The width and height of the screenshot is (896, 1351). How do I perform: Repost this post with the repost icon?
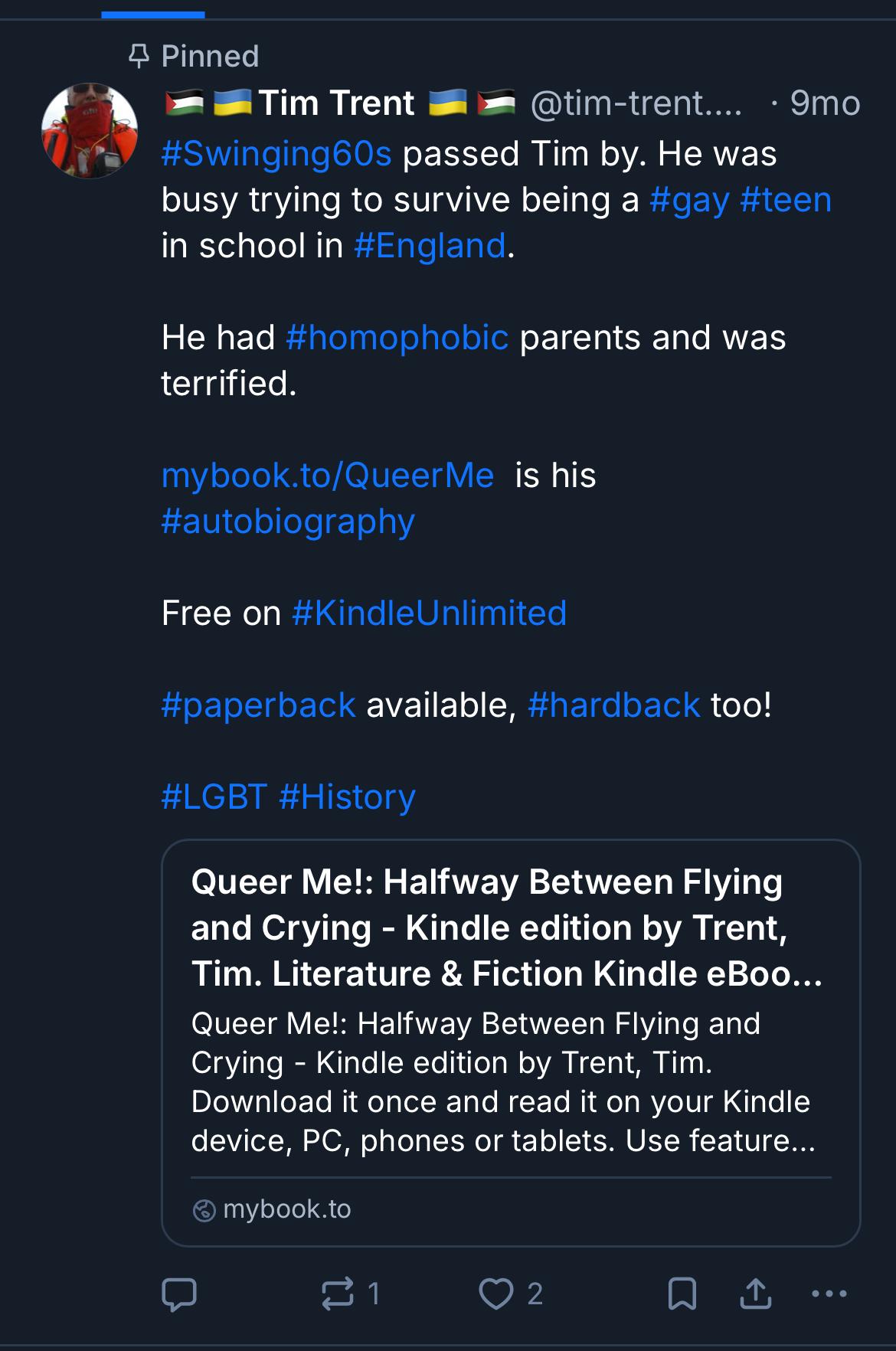tap(338, 1294)
